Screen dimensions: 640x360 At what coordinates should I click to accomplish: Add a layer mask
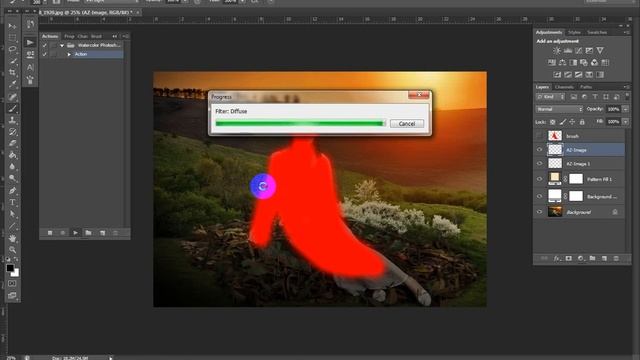(569, 258)
